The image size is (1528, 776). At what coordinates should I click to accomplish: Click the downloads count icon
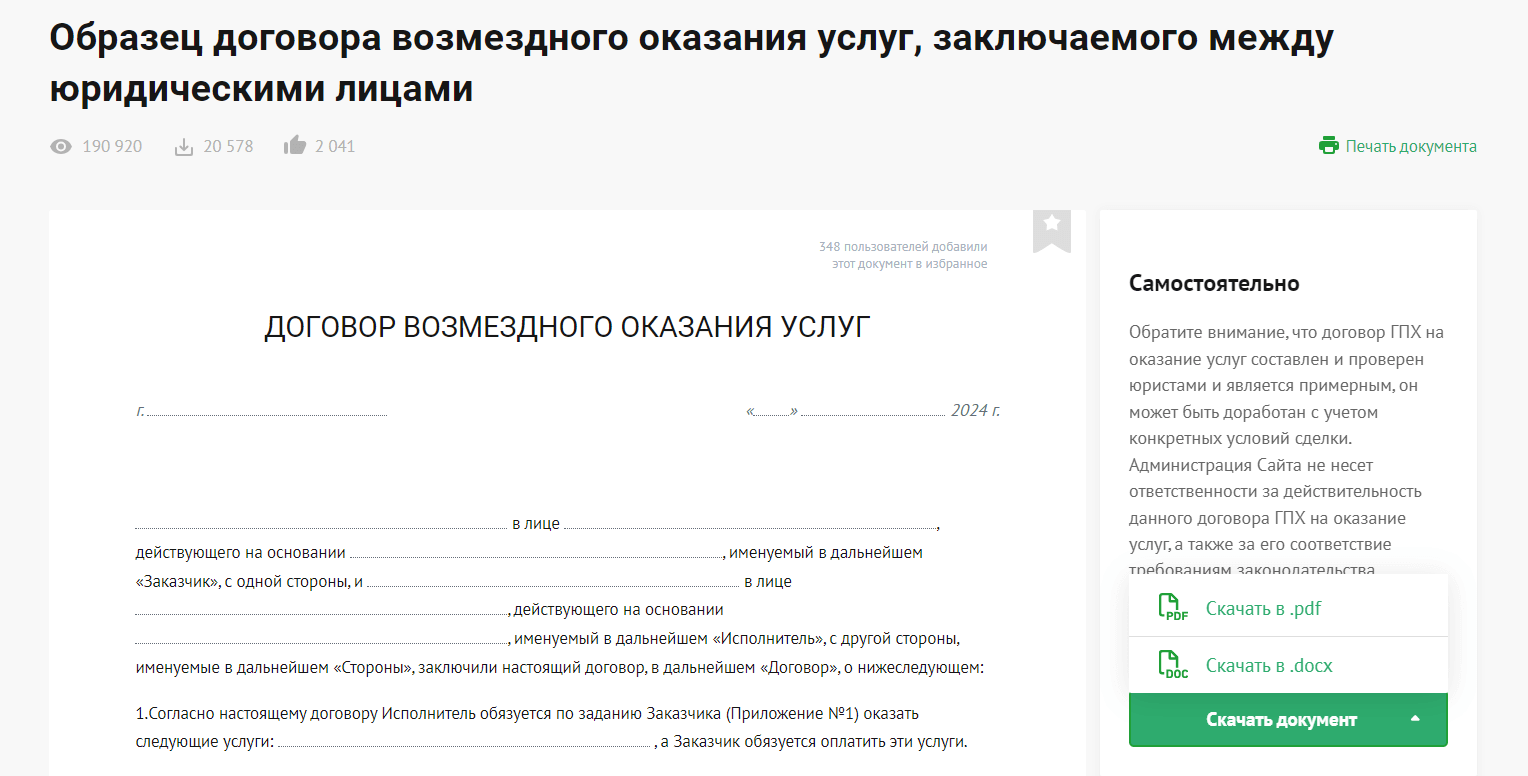coord(184,147)
